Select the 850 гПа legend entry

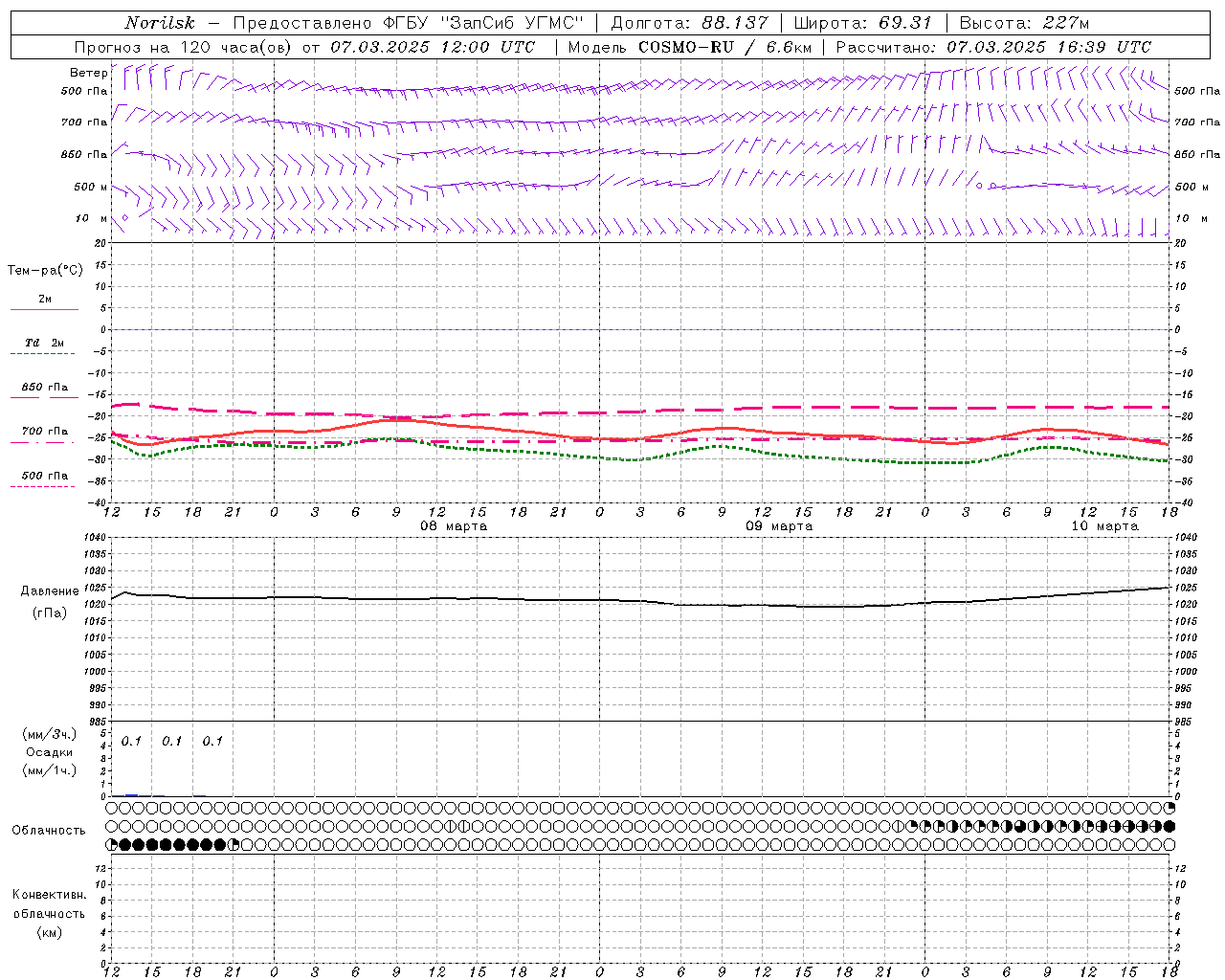click(x=44, y=390)
